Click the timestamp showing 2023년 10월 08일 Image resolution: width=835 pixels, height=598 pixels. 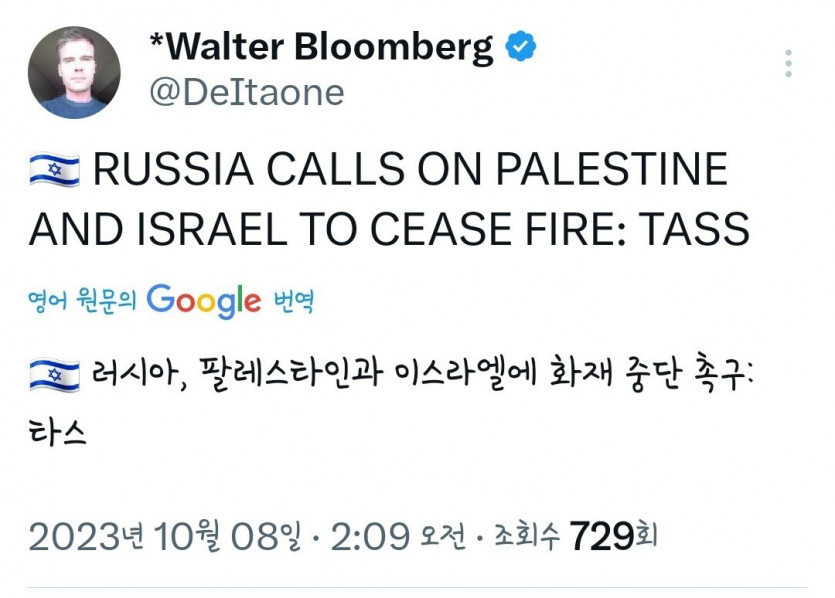point(160,532)
